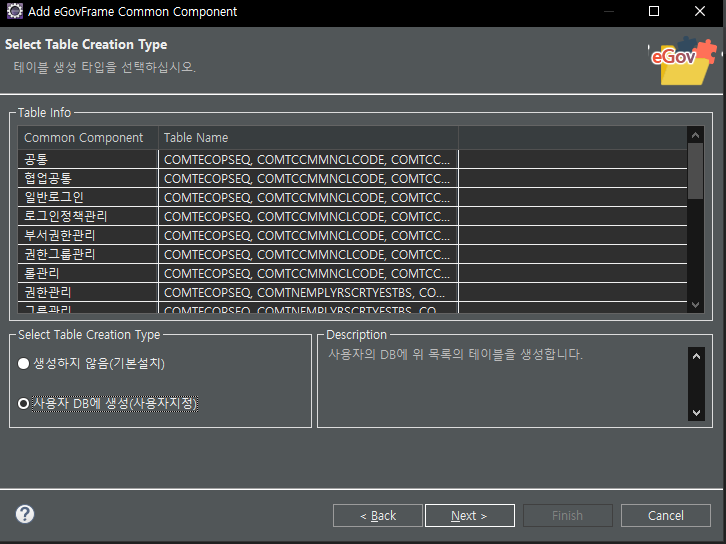Image resolution: width=726 pixels, height=544 pixels.
Task: Click the table scrollbar up arrow
Action: 695,135
